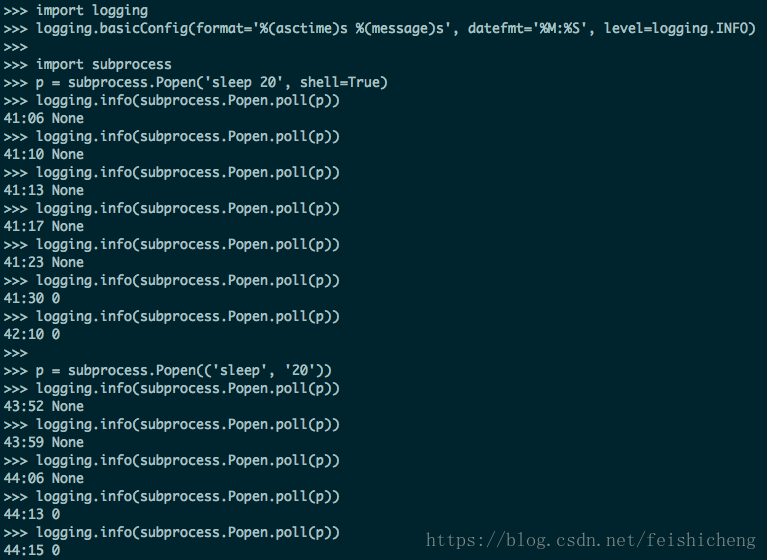767x560 pixels.
Task: Click the "41:23 None" output line
Action: pyautogui.click(x=44, y=263)
